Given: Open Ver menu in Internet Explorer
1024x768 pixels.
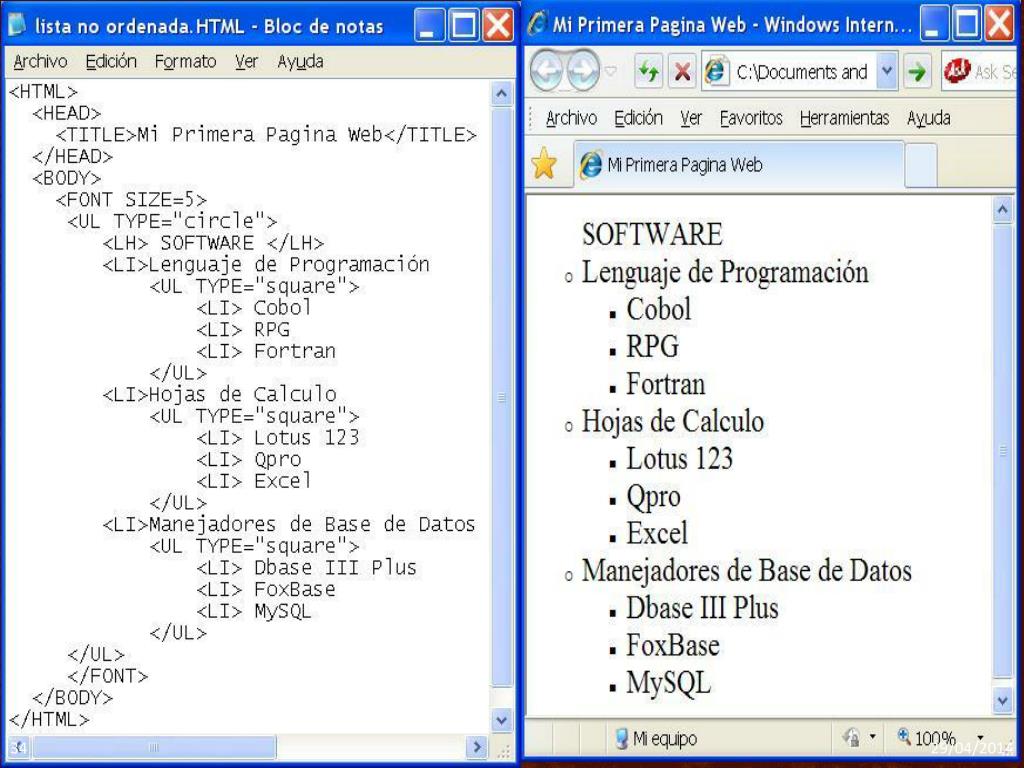Looking at the screenshot, I should tap(691, 118).
